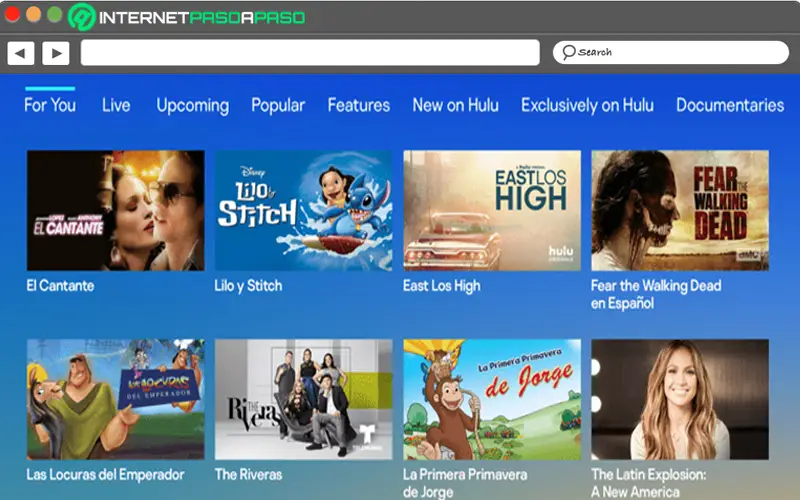Open Lilo & Stitch poster thumbnail

click(x=304, y=210)
